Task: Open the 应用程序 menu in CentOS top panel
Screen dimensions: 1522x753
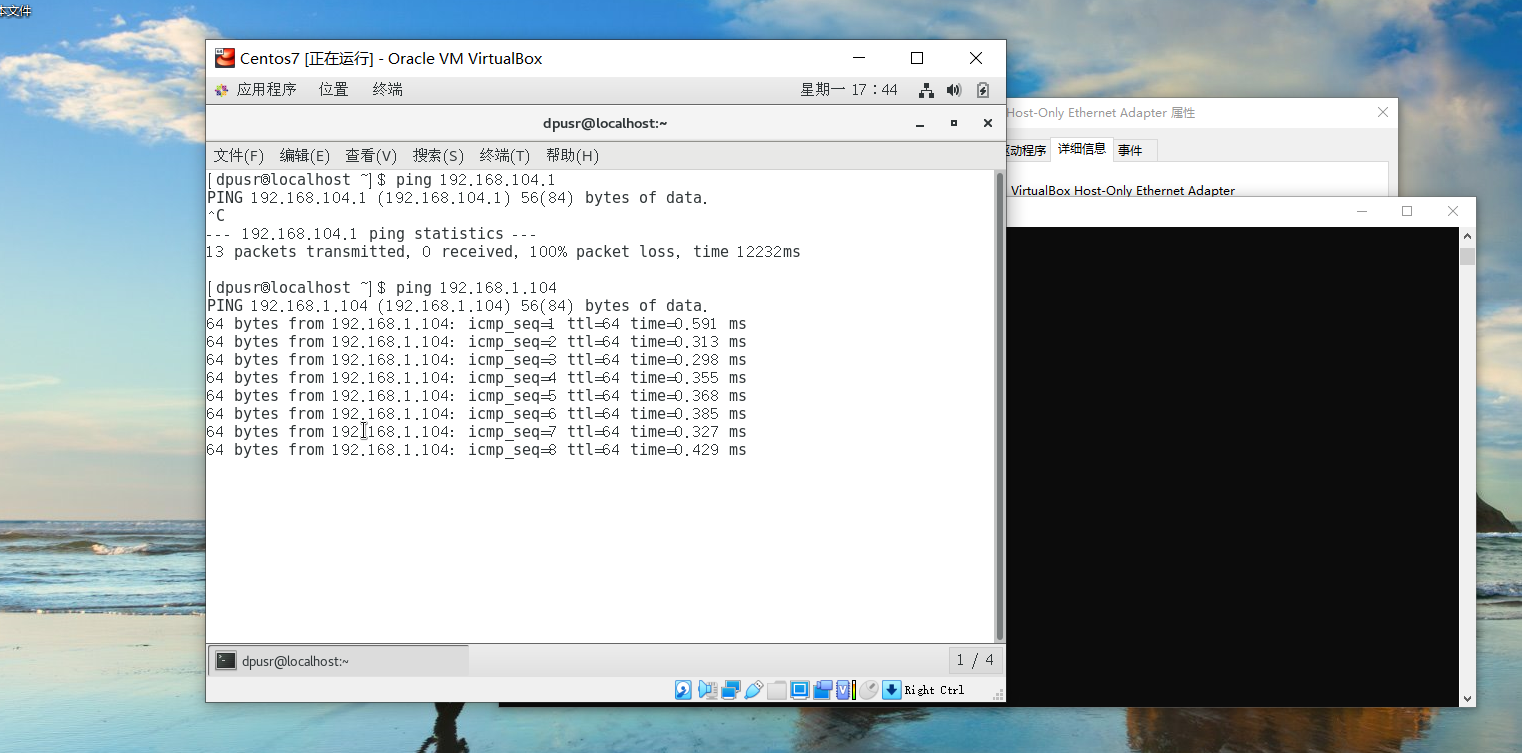Action: [x=266, y=90]
